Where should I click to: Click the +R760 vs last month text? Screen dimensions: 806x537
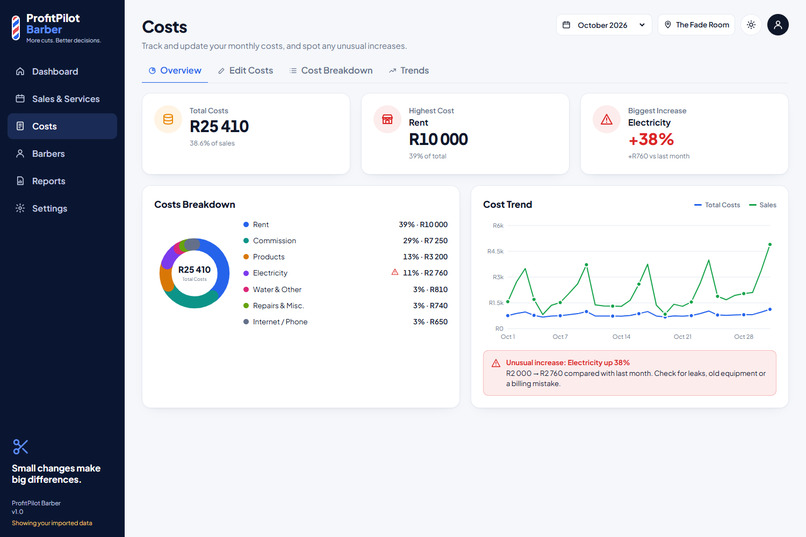[658, 156]
